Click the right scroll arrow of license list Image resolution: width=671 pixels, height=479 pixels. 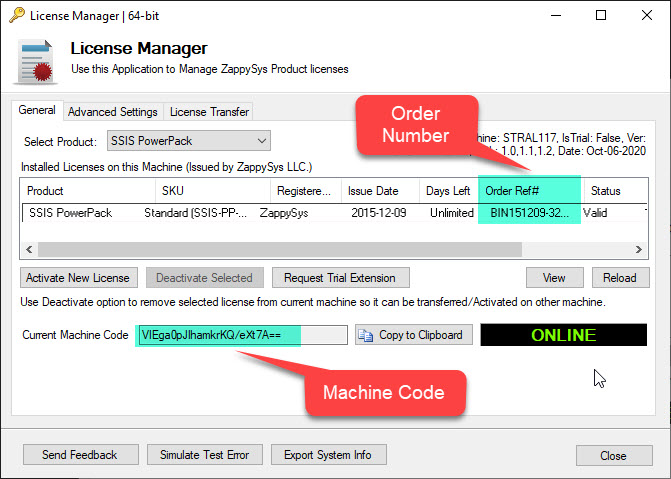[x=639, y=249]
